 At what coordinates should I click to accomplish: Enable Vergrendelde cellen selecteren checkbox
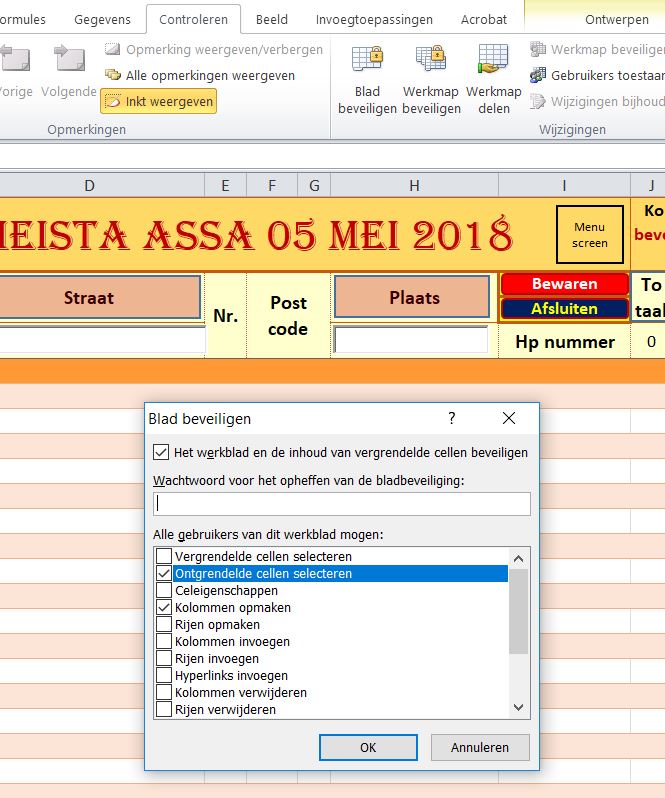tap(164, 556)
